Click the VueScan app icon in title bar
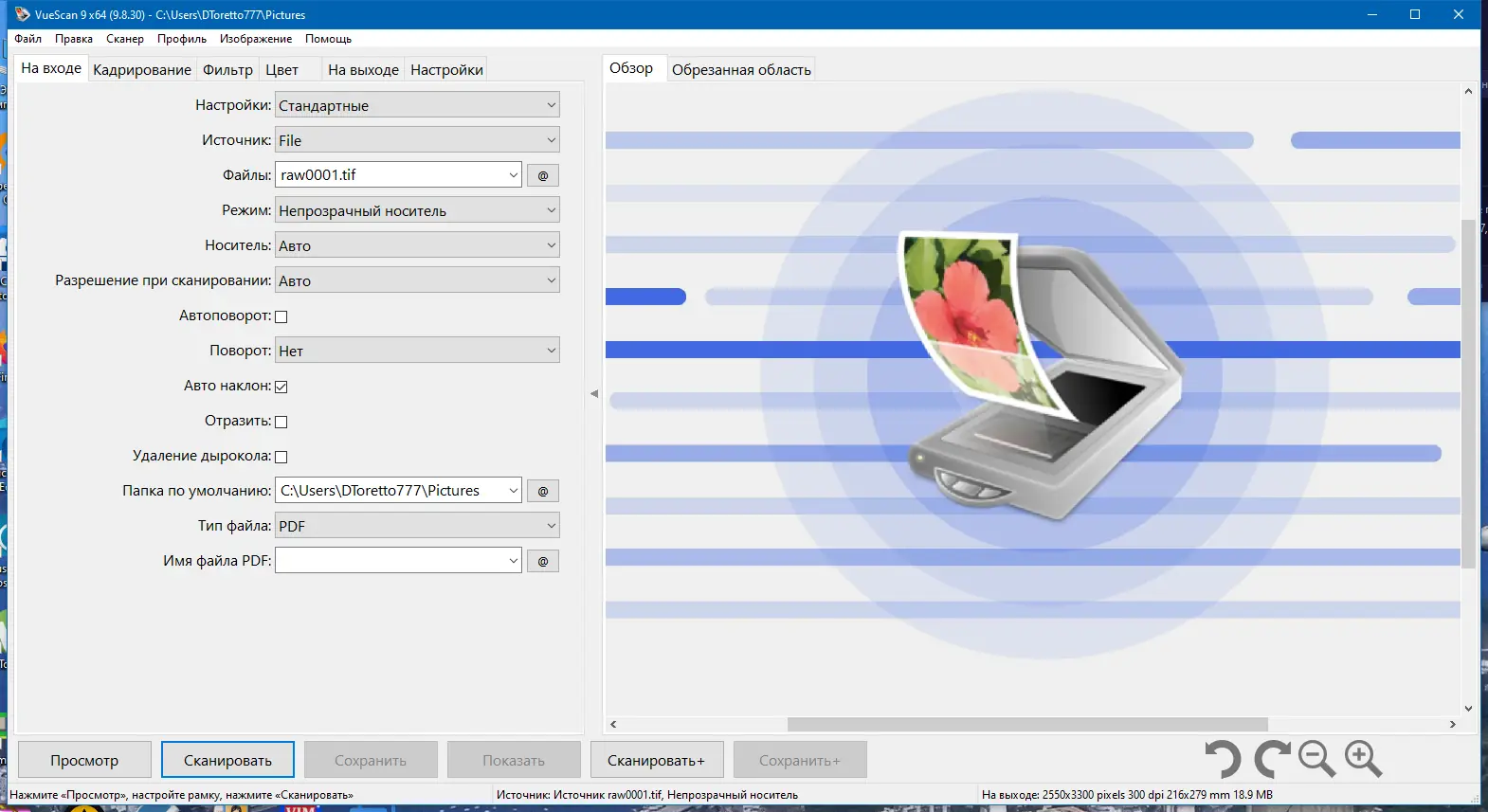 [23, 14]
